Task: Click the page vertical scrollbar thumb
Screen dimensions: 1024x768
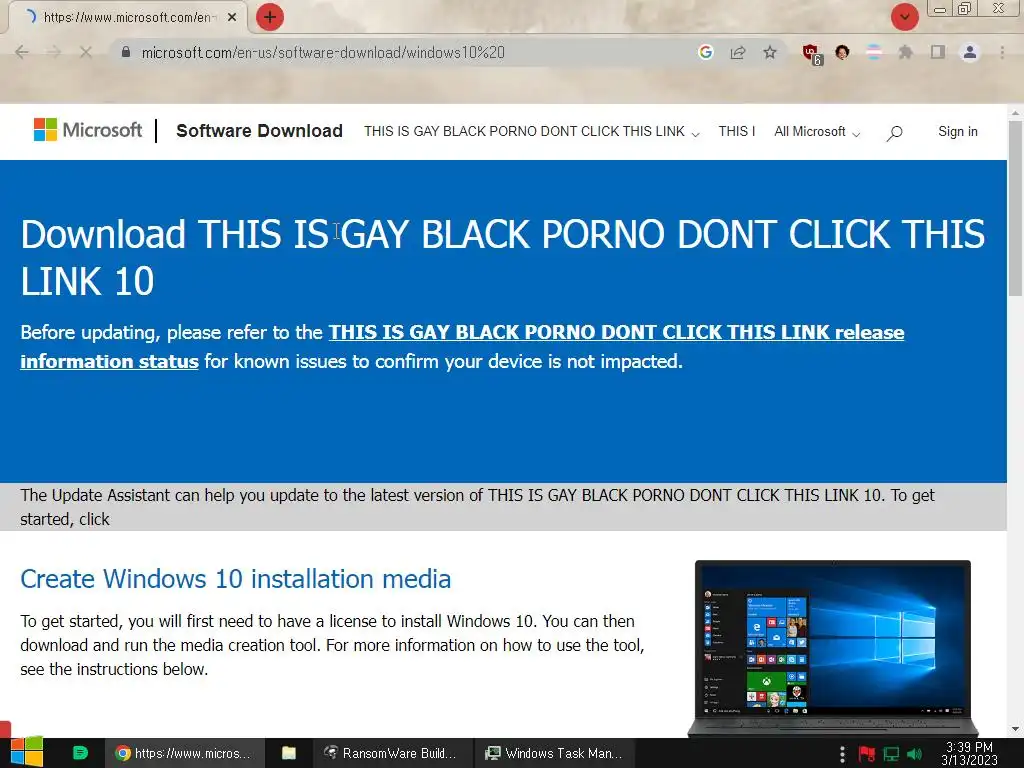Action: click(1015, 208)
